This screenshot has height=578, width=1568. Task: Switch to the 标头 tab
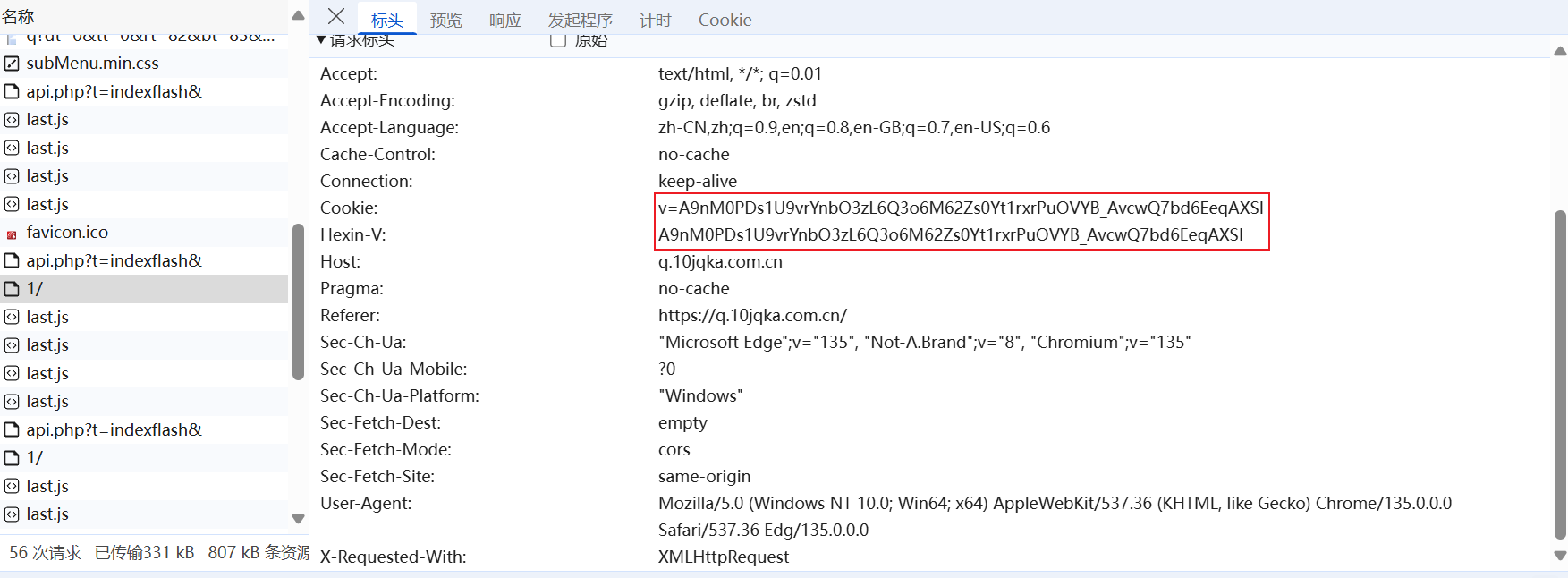pyautogui.click(x=387, y=20)
